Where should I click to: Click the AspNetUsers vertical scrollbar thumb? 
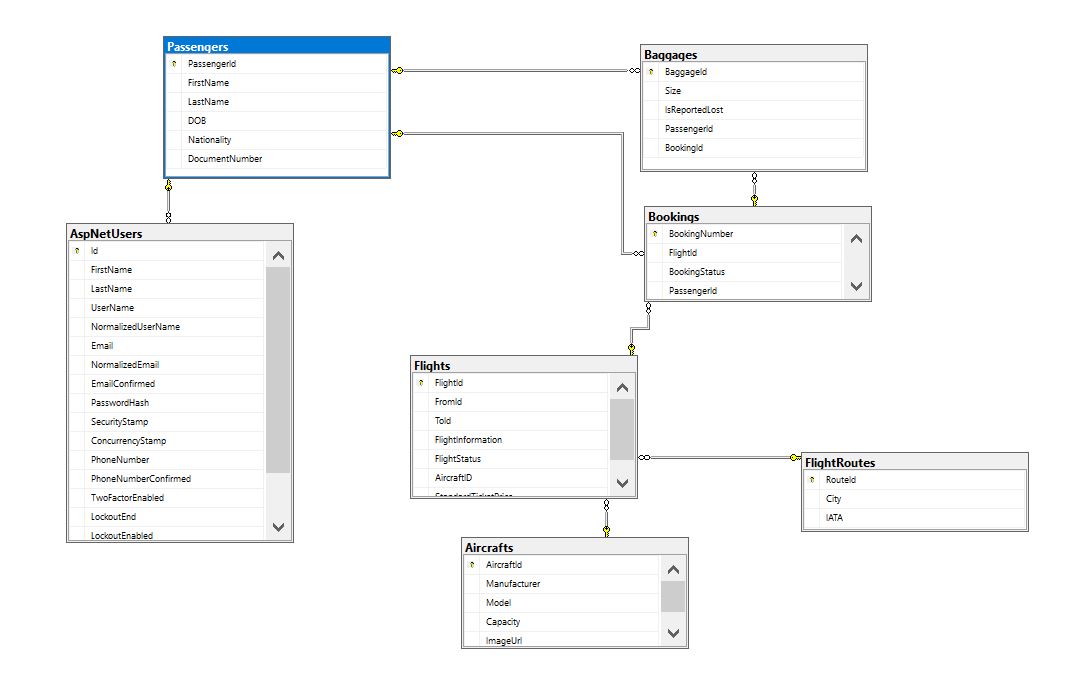tap(278, 370)
